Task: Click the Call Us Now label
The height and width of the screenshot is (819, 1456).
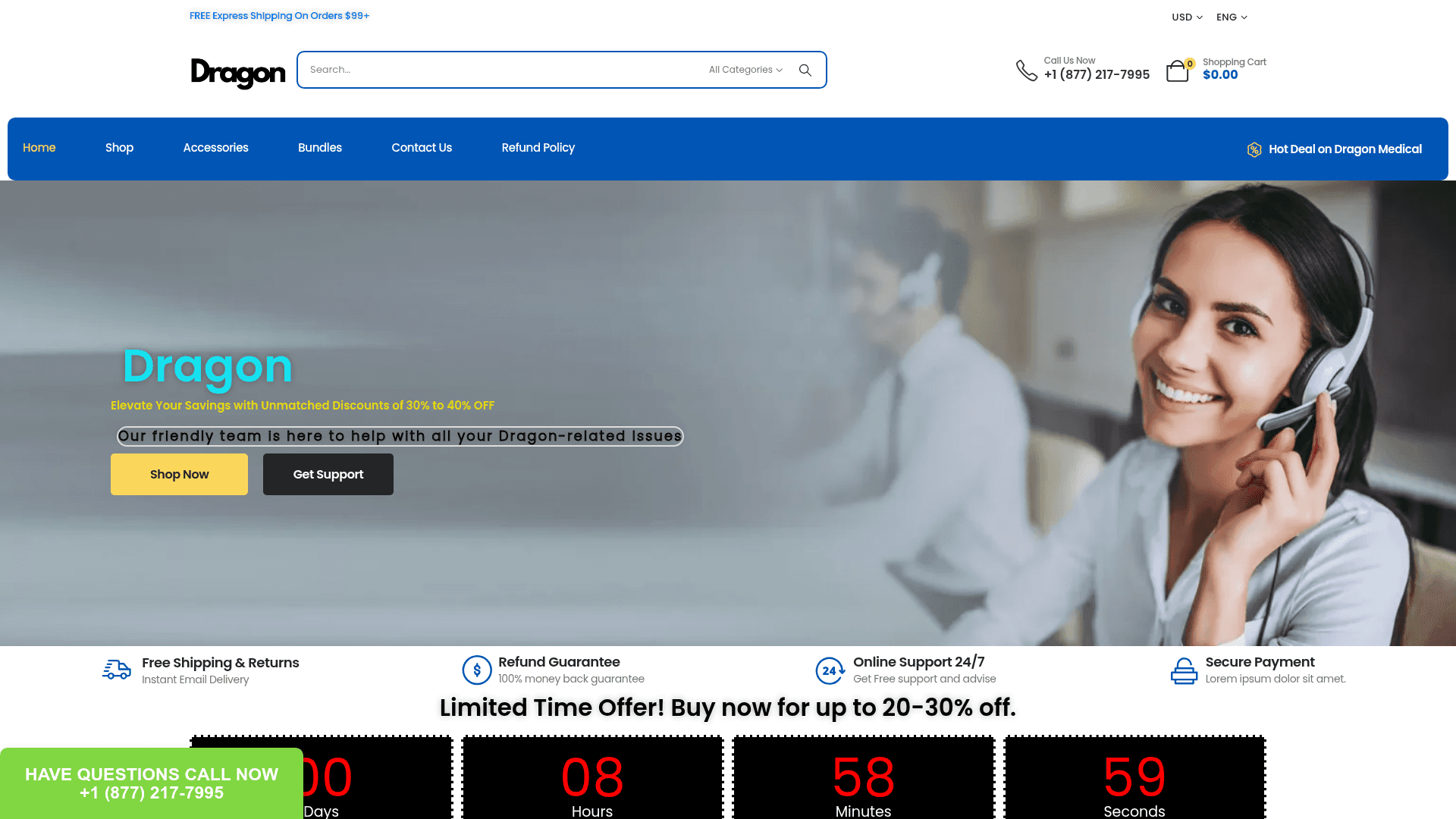Action: 1069,61
